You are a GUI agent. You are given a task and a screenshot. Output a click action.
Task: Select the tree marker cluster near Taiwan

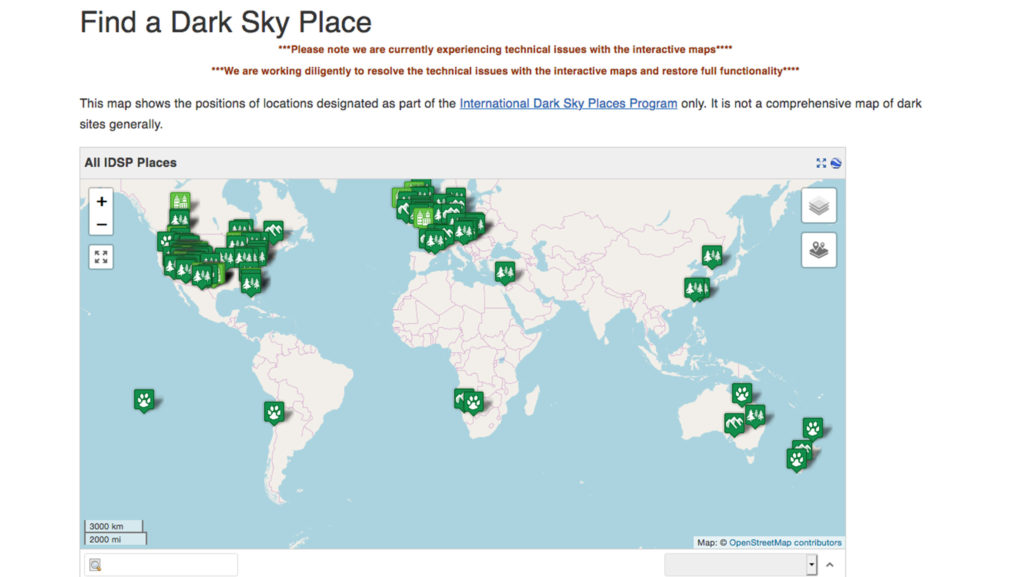pos(696,288)
